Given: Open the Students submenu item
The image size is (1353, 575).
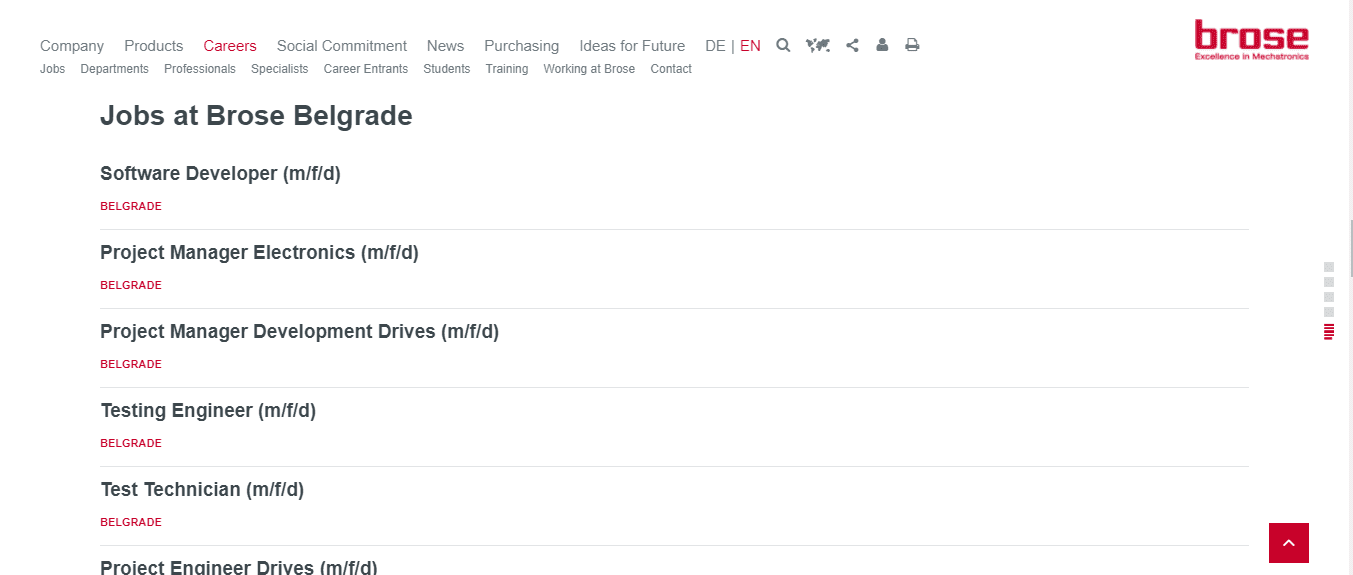Looking at the screenshot, I should [446, 69].
